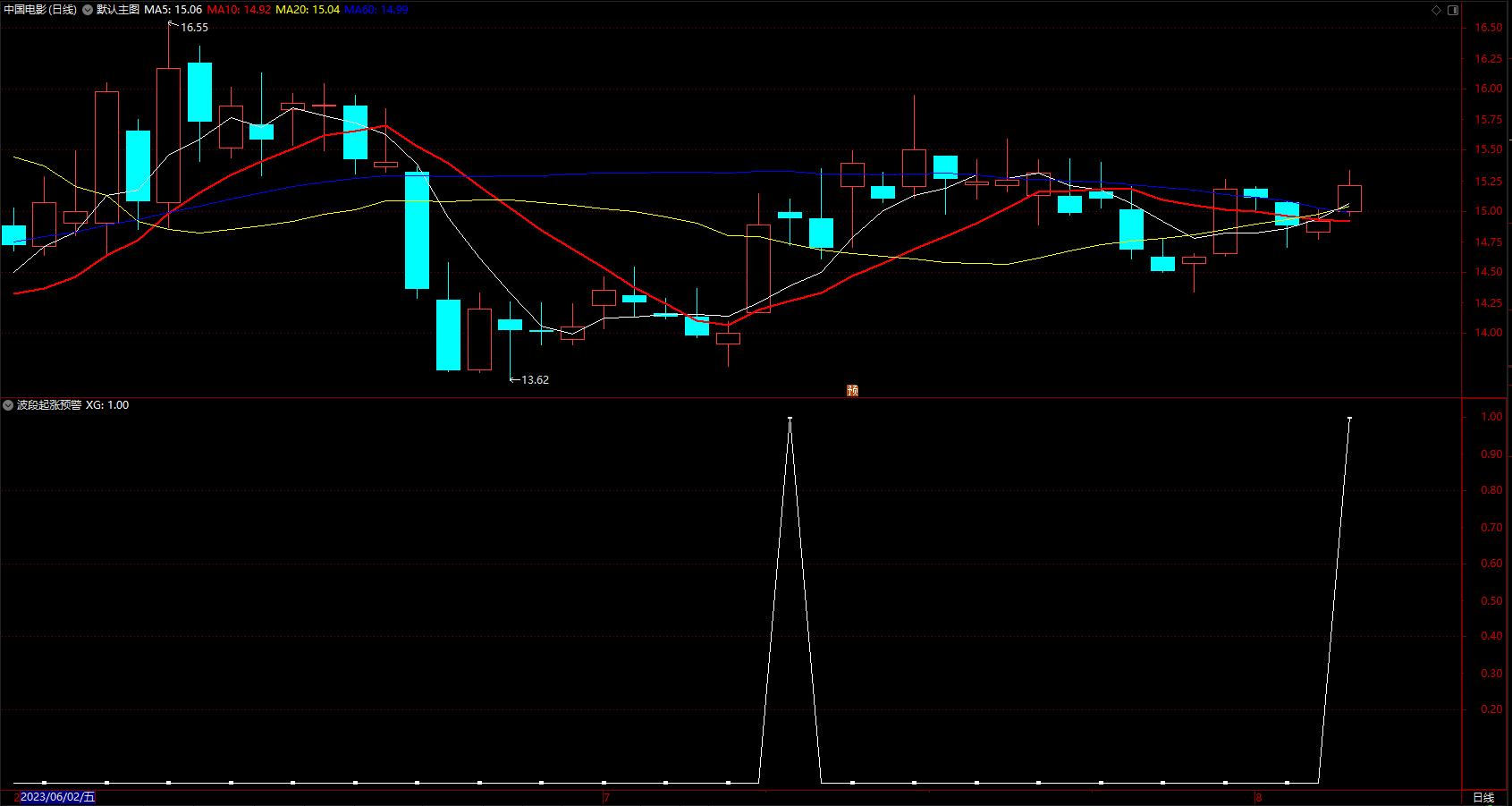Click the 16.50 price axis label
Image resolution: width=1512 pixels, height=806 pixels.
(x=1489, y=28)
